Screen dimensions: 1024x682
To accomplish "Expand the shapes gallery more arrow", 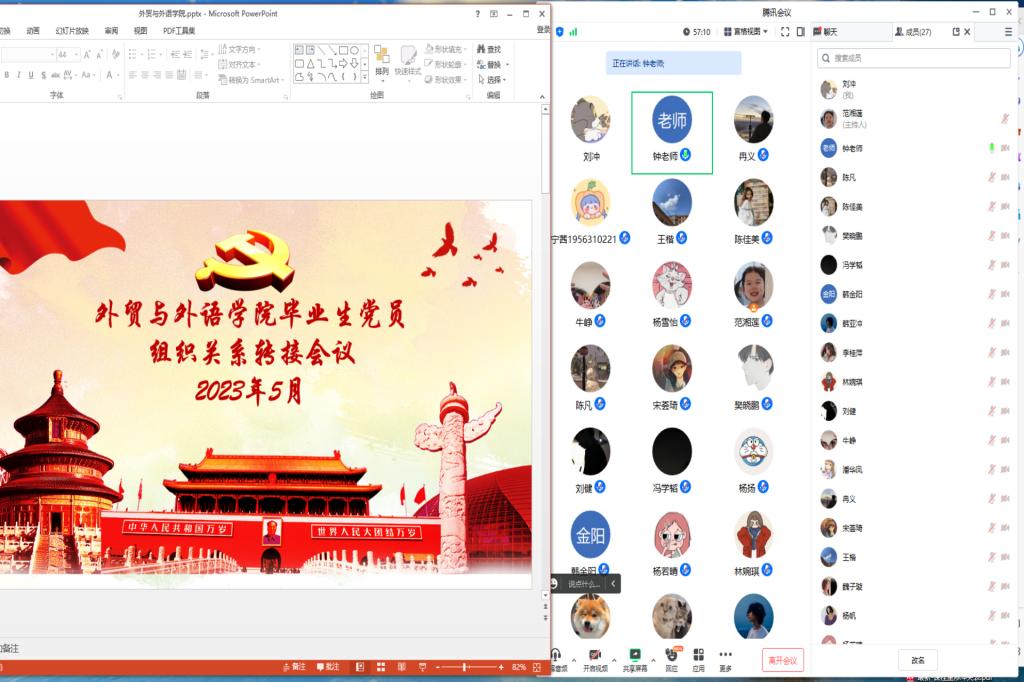I will [364, 78].
